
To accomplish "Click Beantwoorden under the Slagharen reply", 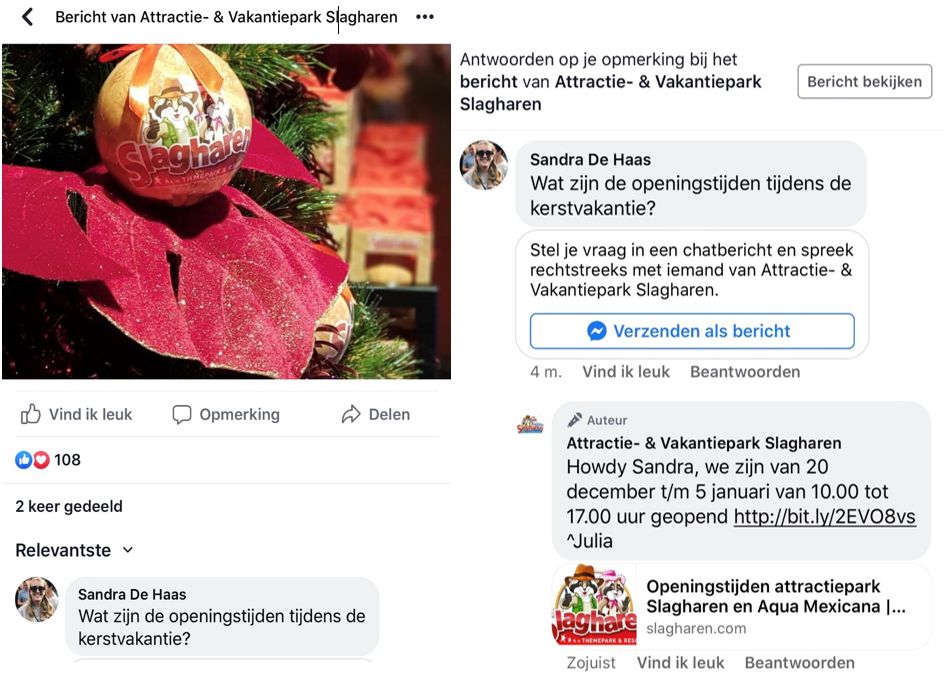I will (800, 663).
